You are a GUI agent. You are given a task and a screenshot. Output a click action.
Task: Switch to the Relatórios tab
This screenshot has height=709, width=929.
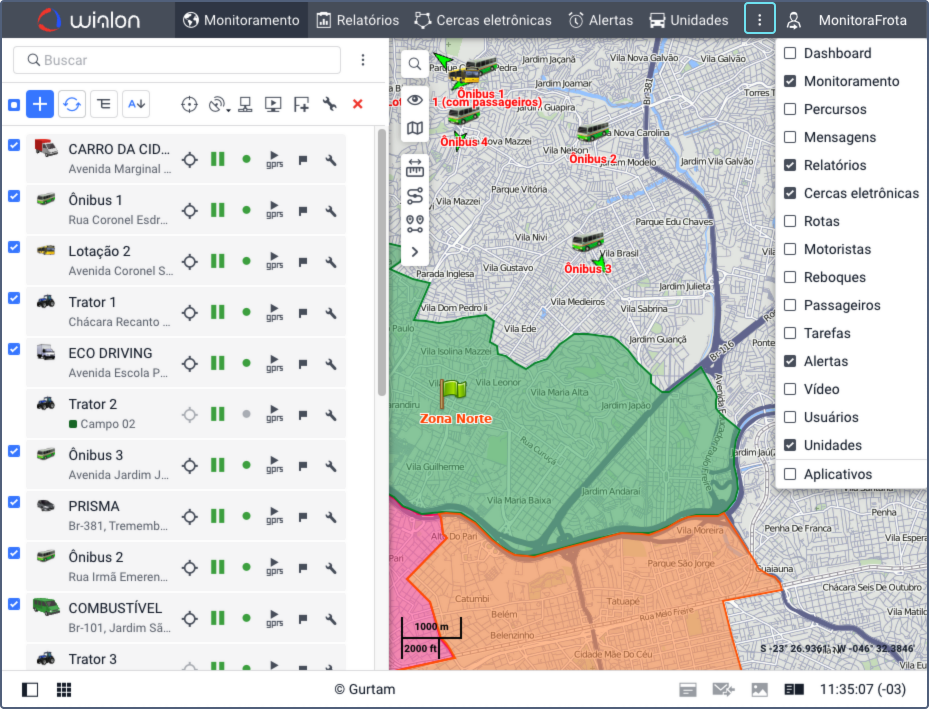(x=357, y=20)
